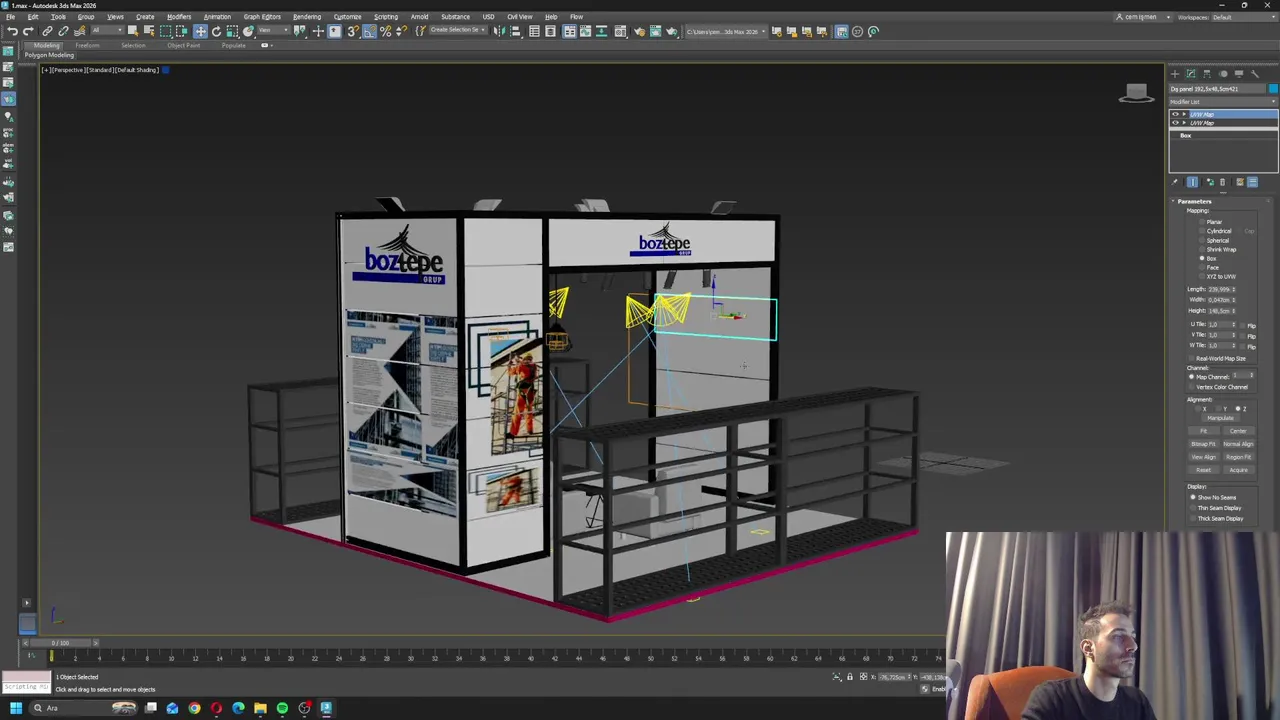Click the Redo arrow icon

click(28, 31)
